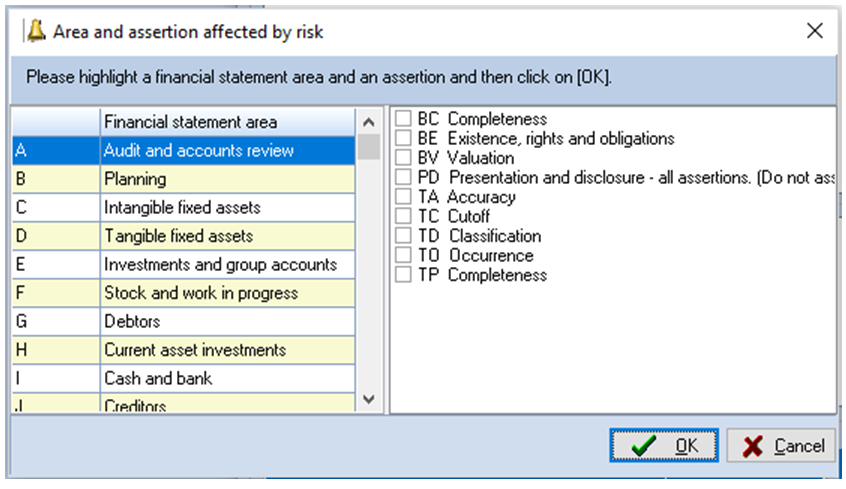846x489 pixels.
Task: Check the TD Classification checkbox
Action: (403, 235)
